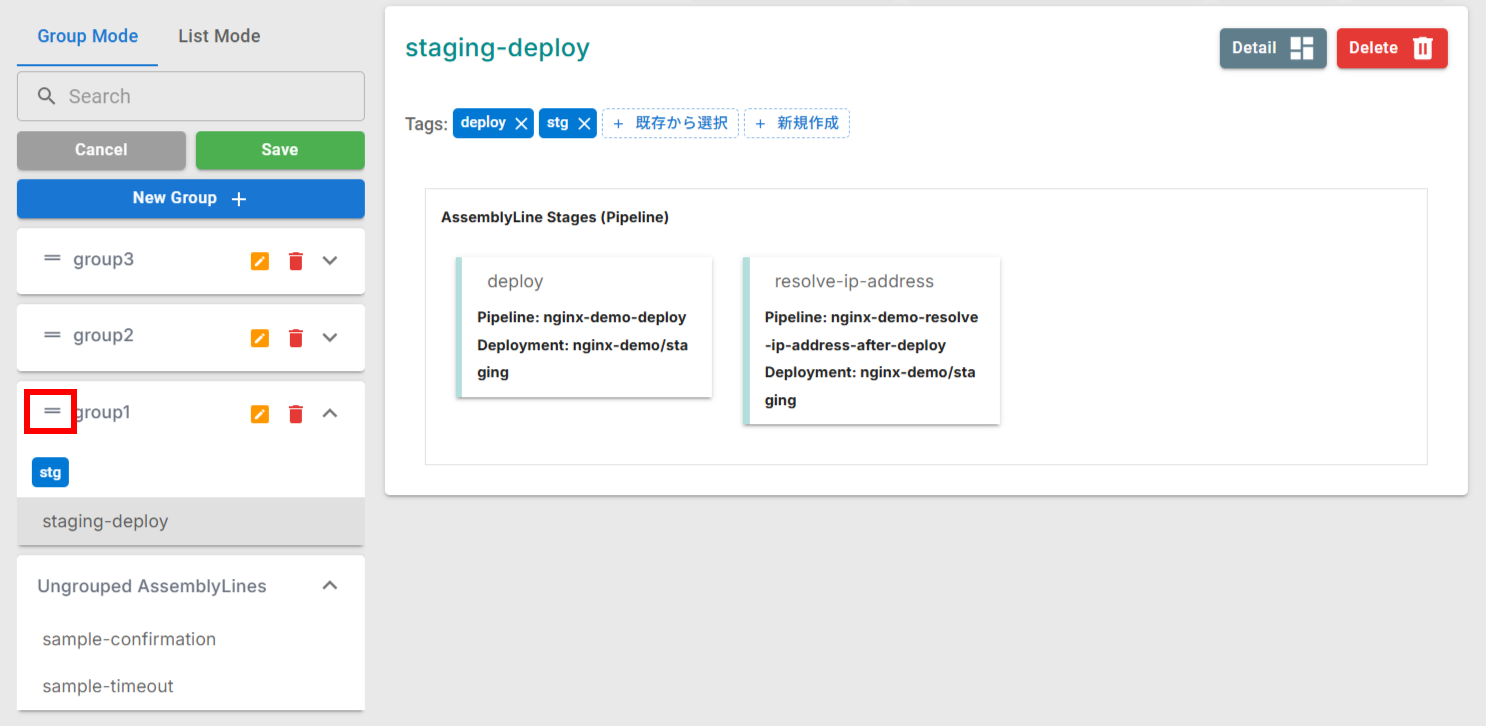Screen dimensions: 1486x726
Task: Edit group3 using the pencil icon
Action: pyautogui.click(x=259, y=260)
